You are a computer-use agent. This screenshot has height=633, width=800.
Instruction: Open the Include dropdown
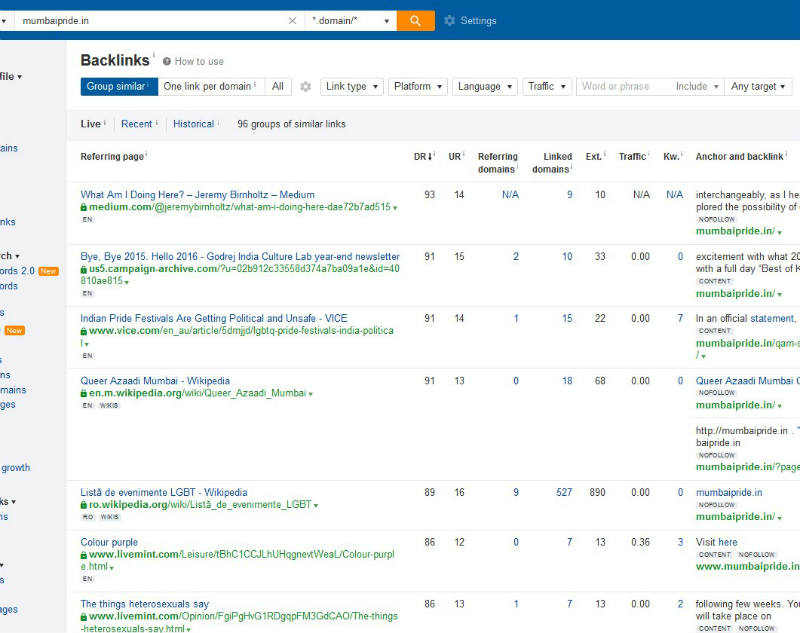point(697,87)
